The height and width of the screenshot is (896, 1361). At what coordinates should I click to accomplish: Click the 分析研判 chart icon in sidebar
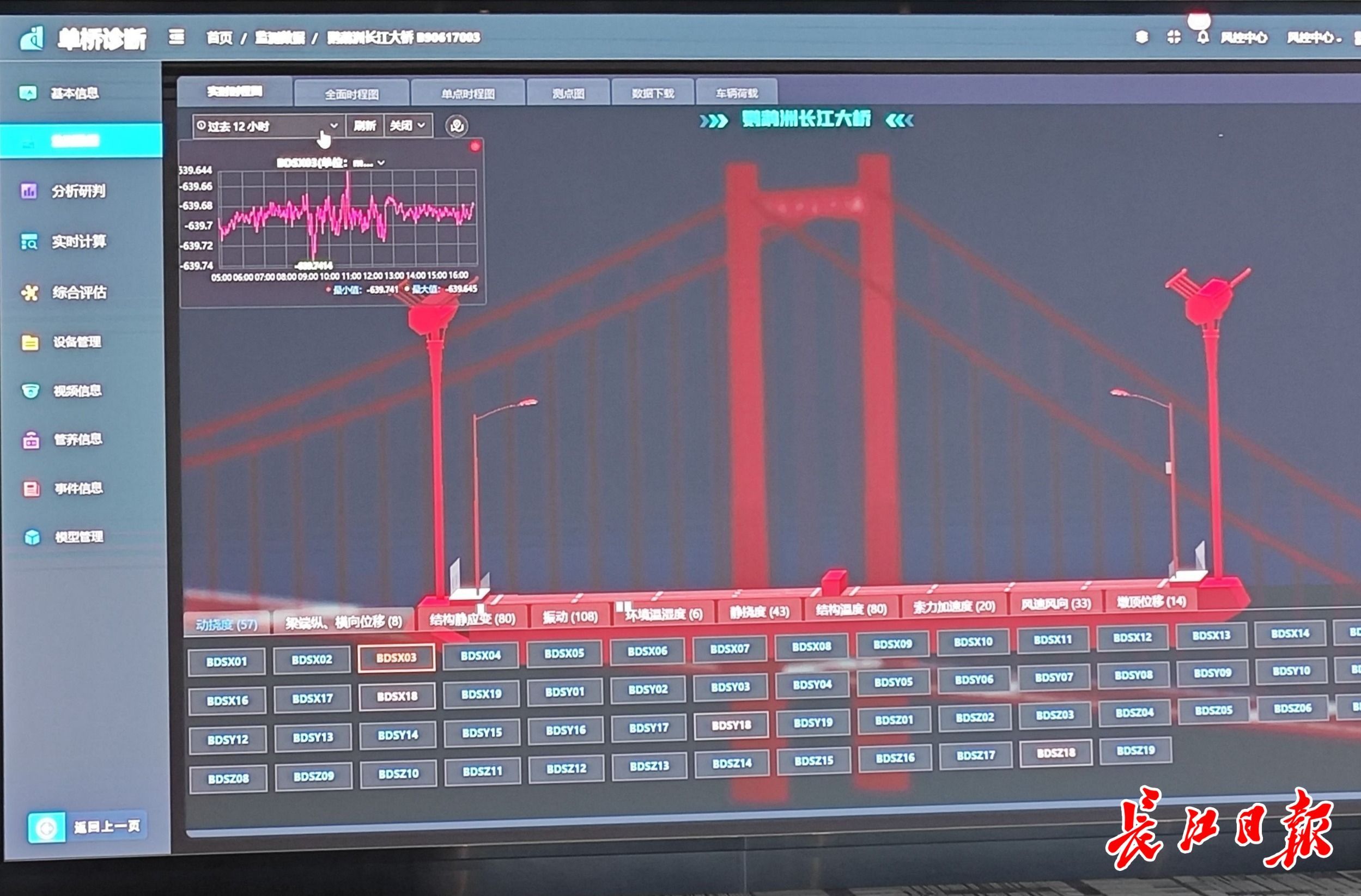click(28, 191)
